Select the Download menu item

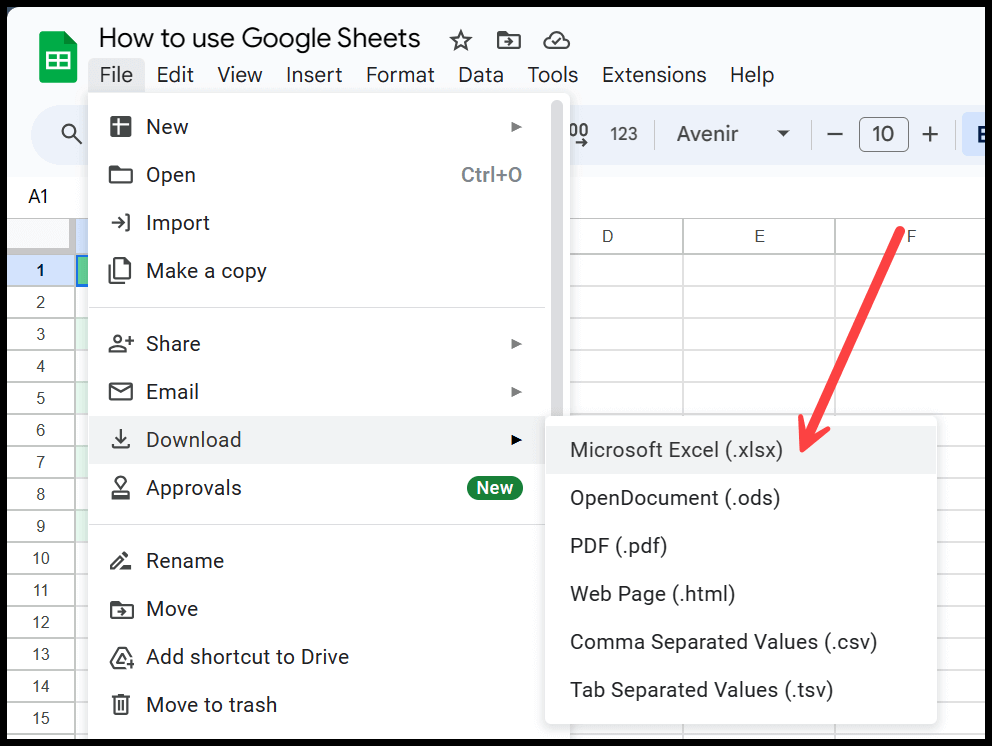click(316, 440)
